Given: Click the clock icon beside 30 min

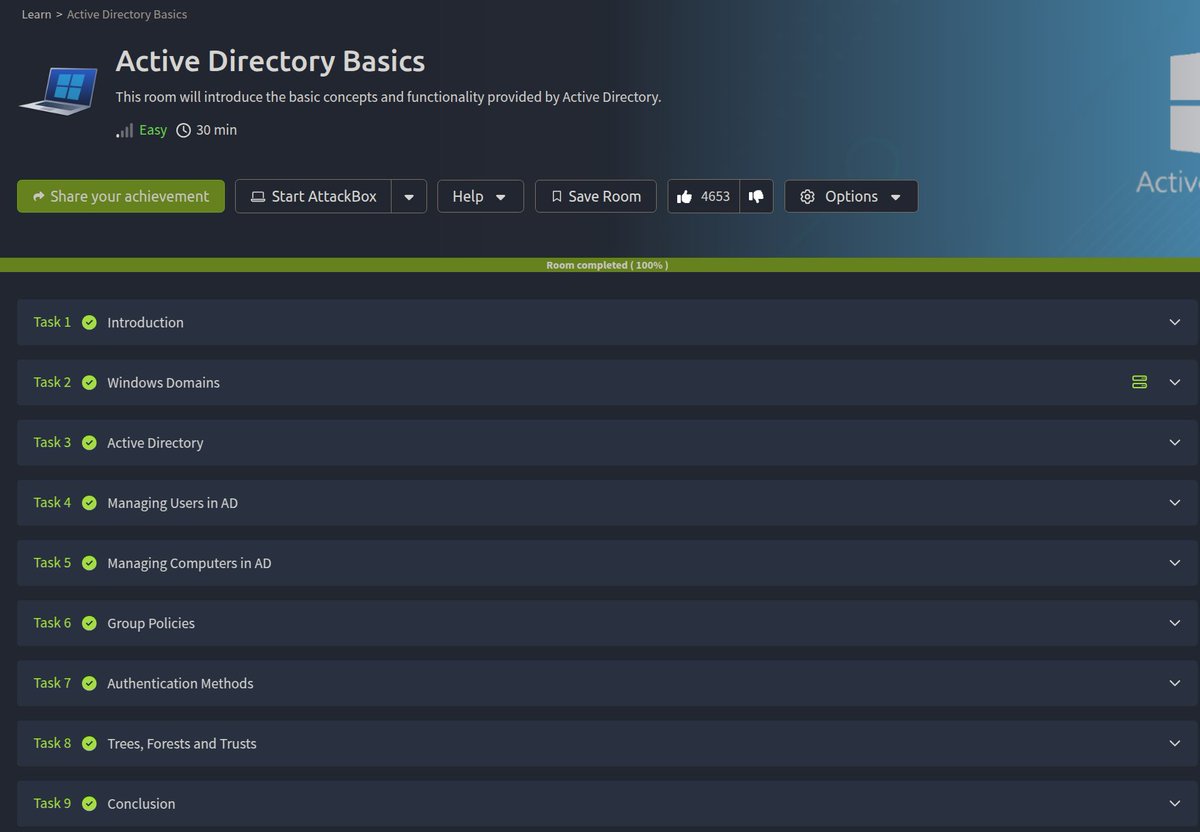Looking at the screenshot, I should 183,130.
